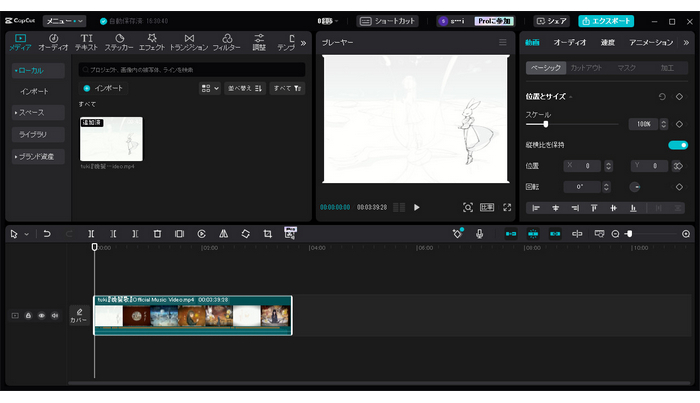Click the Mirror flip icon in timeline toolbar
Screen dimensions: 700x403
tap(224, 234)
